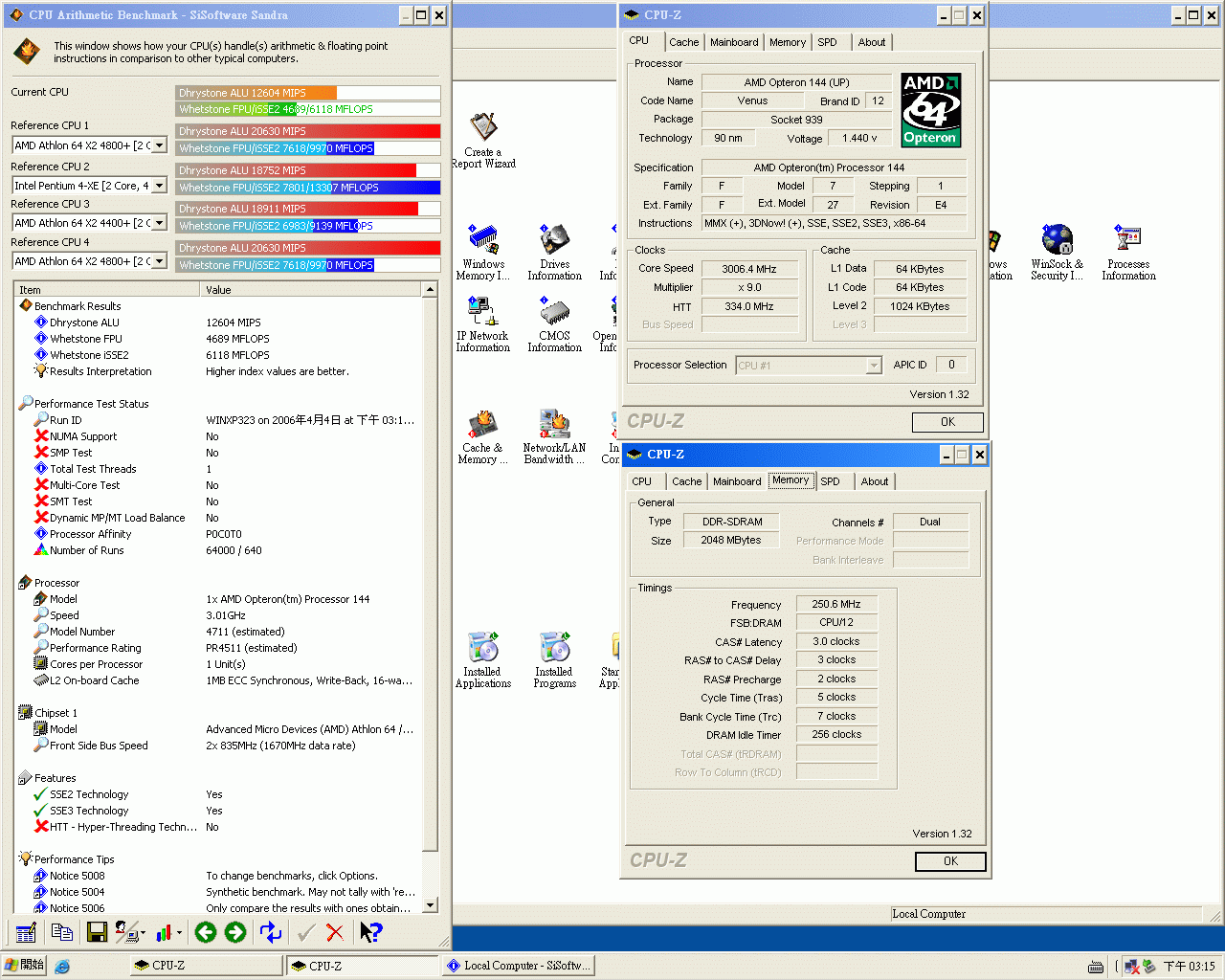Switch to Memory tab in upper CPU-Z

coord(788,42)
